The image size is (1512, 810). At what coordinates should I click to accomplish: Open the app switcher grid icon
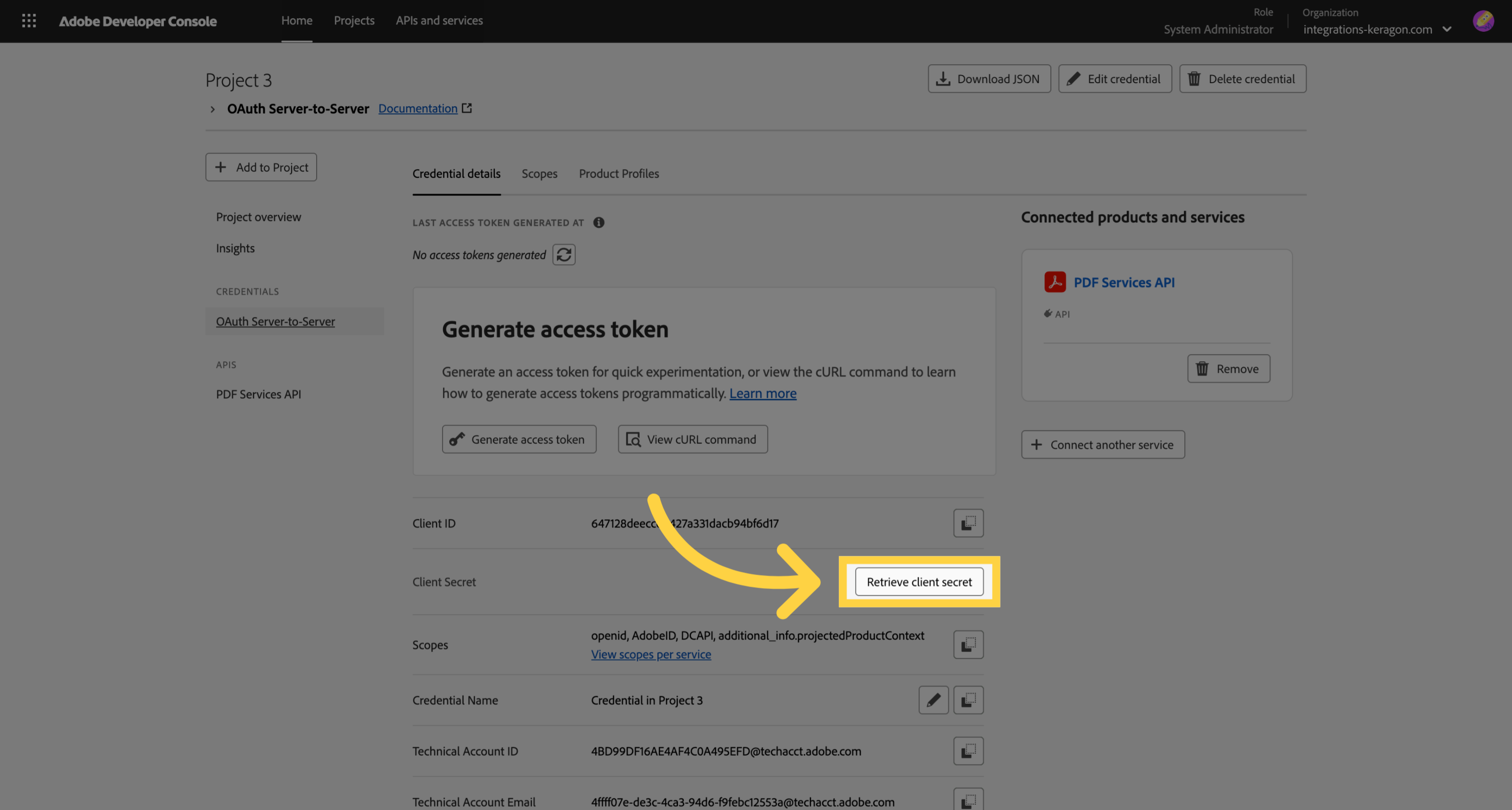click(29, 21)
